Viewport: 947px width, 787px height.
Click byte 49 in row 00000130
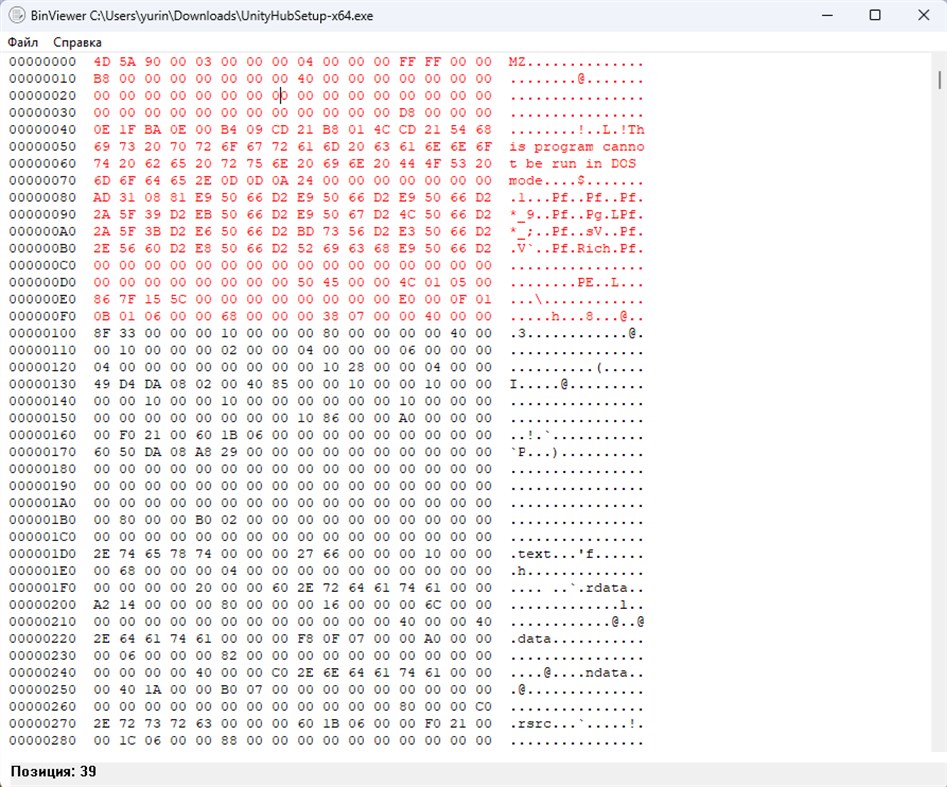click(x=102, y=384)
